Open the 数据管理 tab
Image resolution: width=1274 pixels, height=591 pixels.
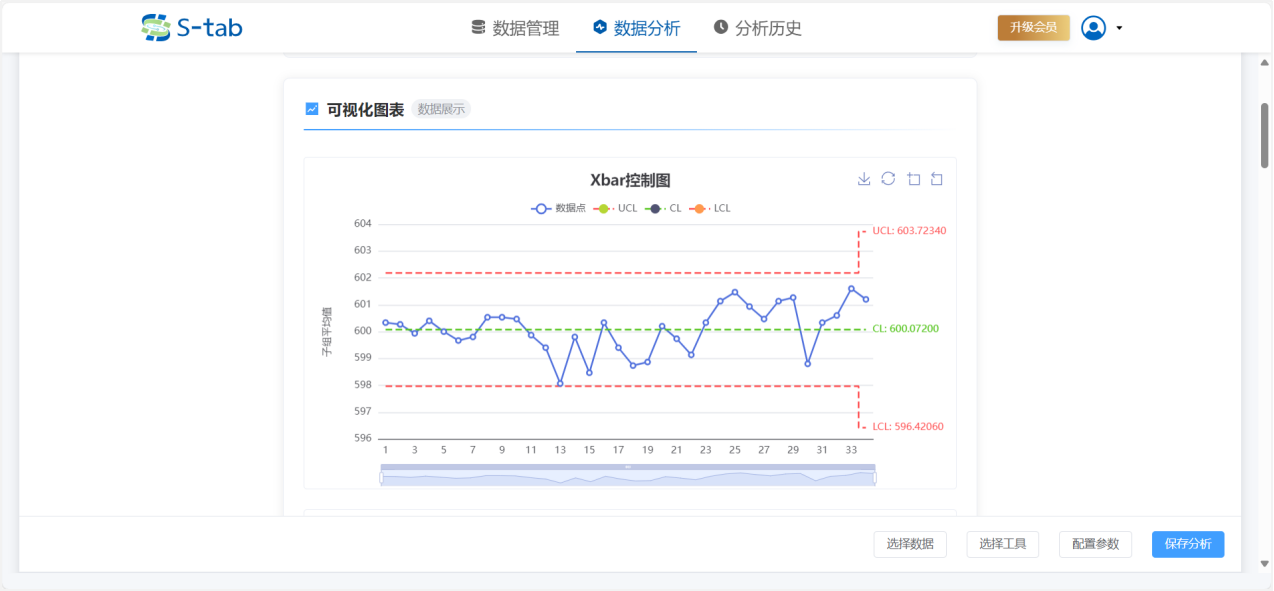point(515,28)
